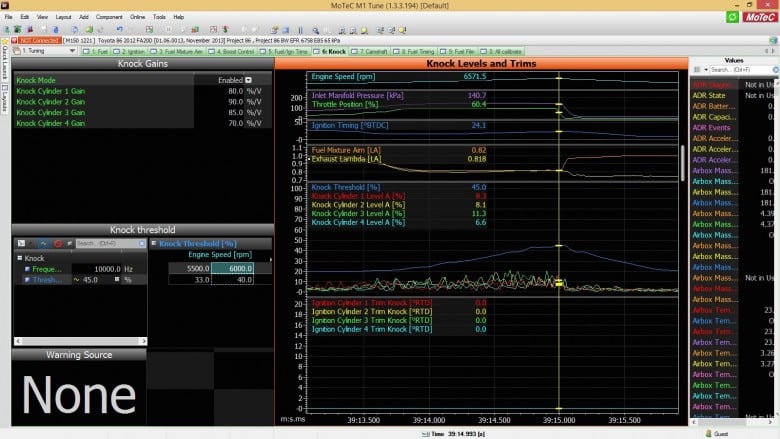Viewport: 780px width, 439px height.
Task: Click the yellow note icon near the pause button
Action: tap(274, 30)
